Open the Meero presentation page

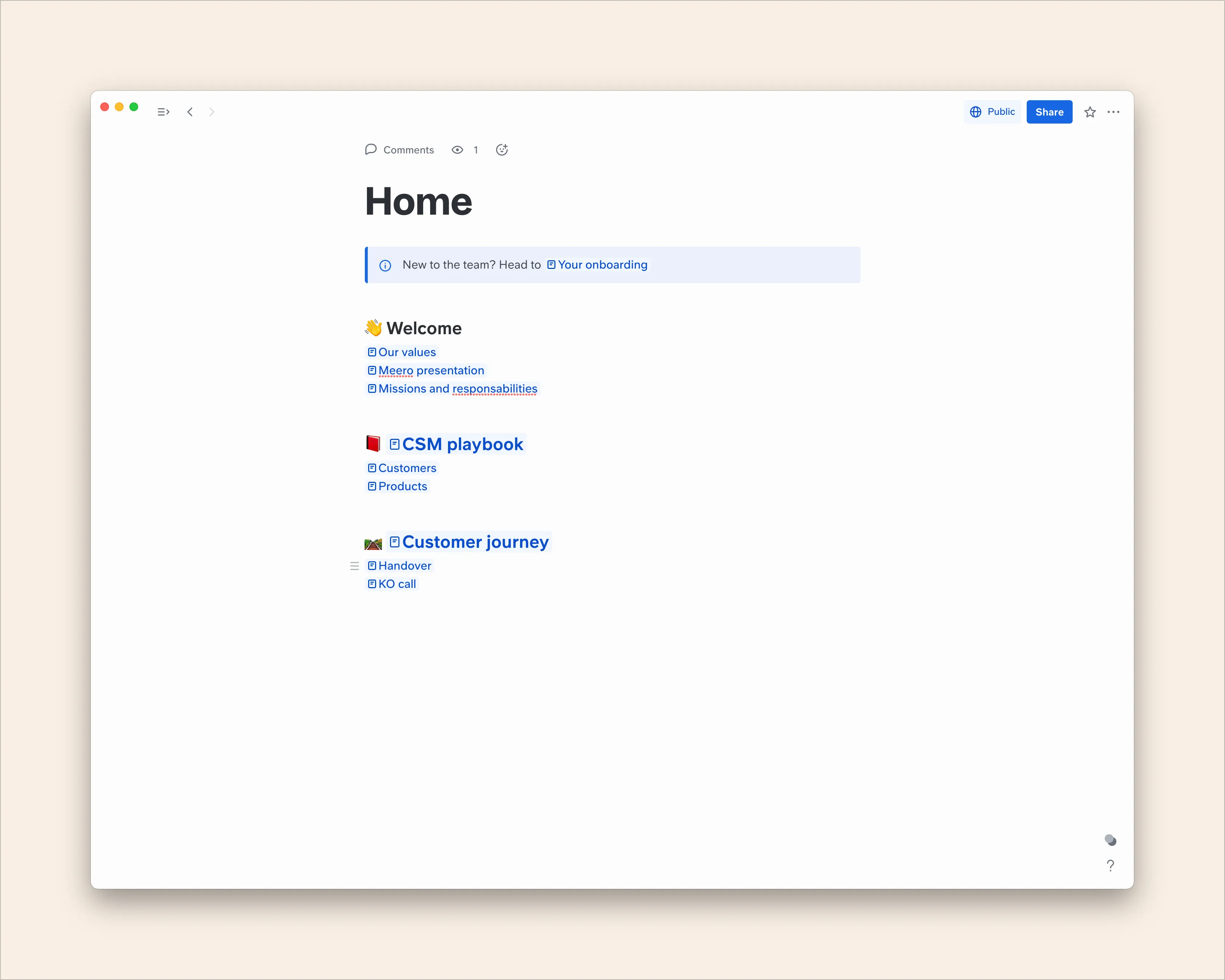pos(426,370)
